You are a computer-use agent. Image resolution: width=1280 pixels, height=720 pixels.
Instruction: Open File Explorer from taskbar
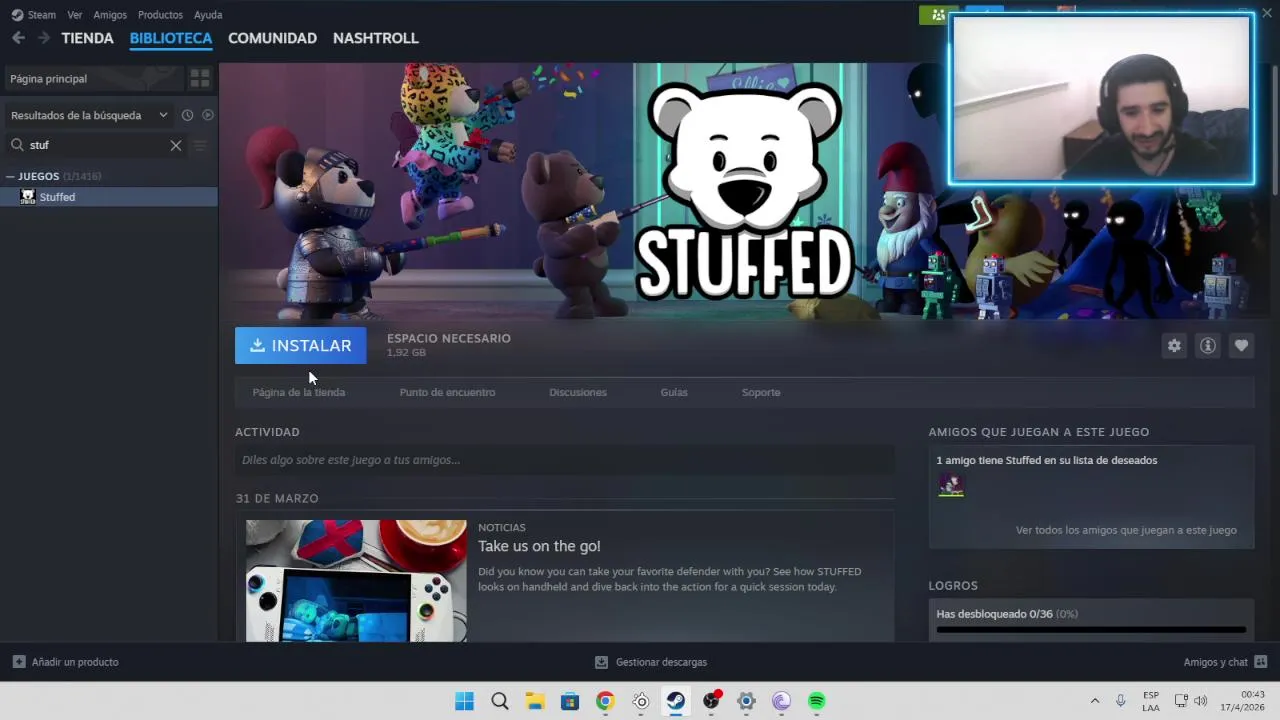[535, 701]
